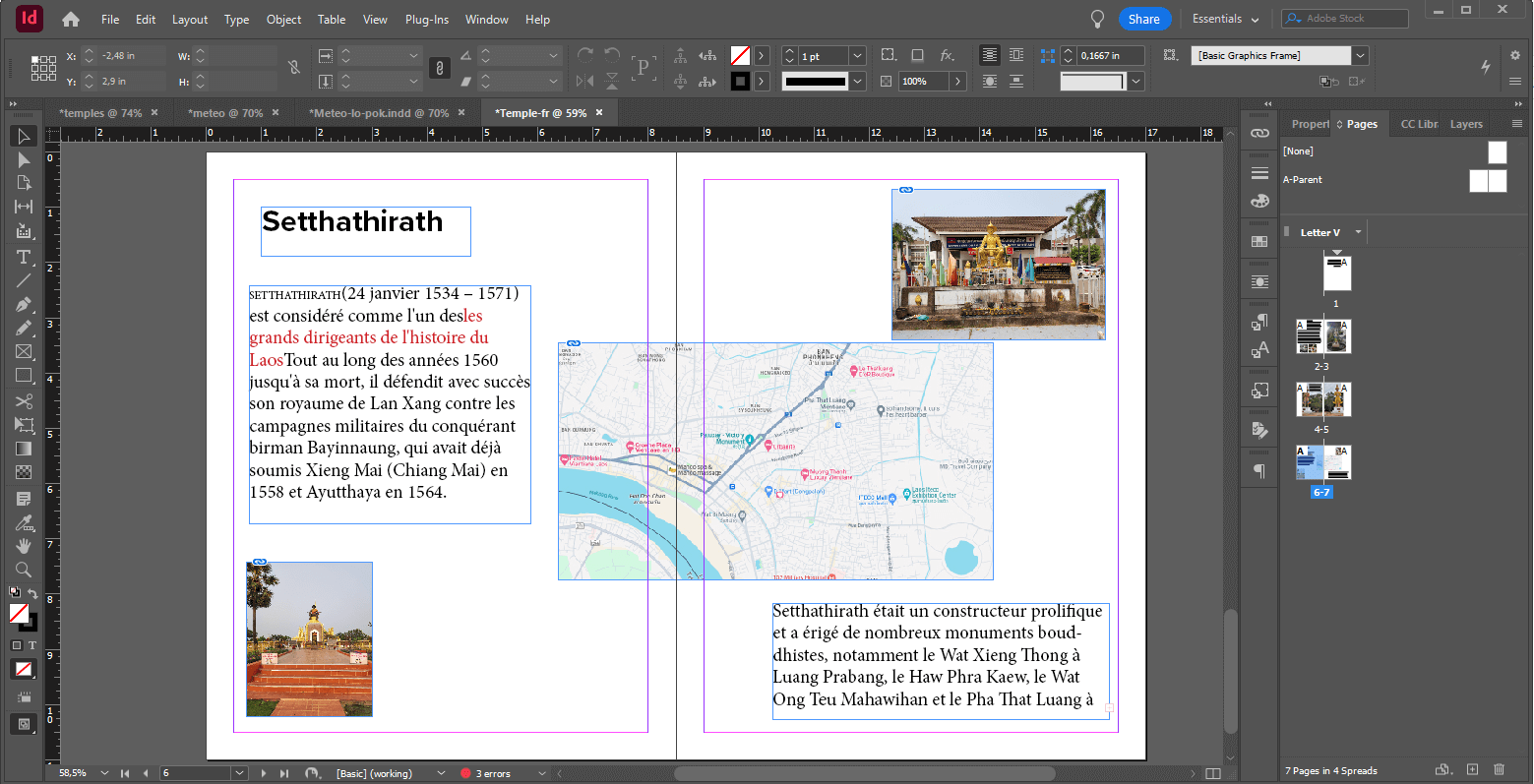Viewport: 1534px width, 784px height.
Task: Enable formatting affects text toggle
Action: 32,645
